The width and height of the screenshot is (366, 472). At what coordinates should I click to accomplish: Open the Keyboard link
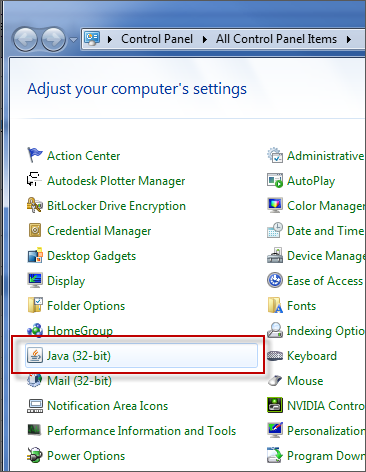click(x=312, y=356)
